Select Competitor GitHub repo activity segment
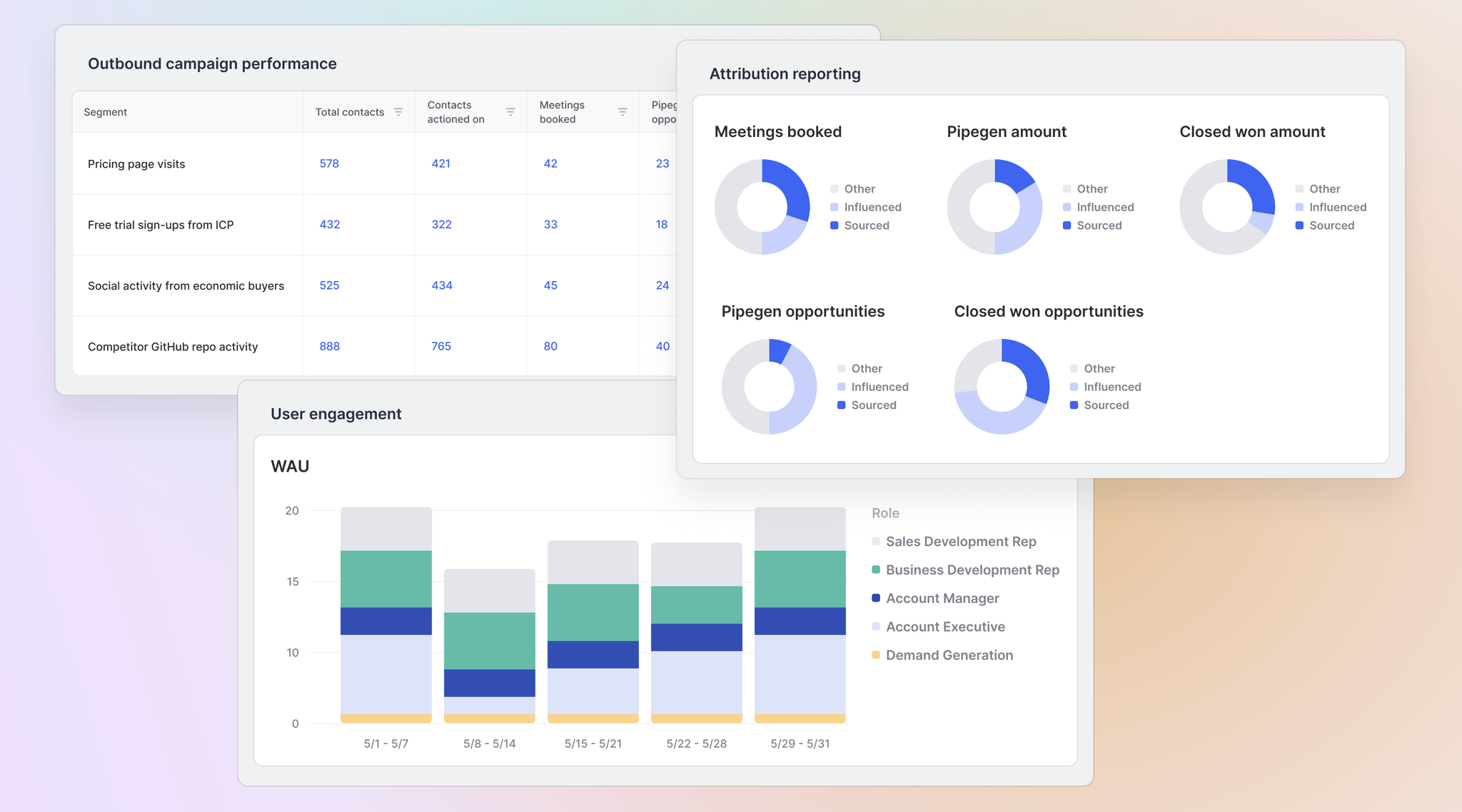This screenshot has width=1462, height=812. [173, 347]
